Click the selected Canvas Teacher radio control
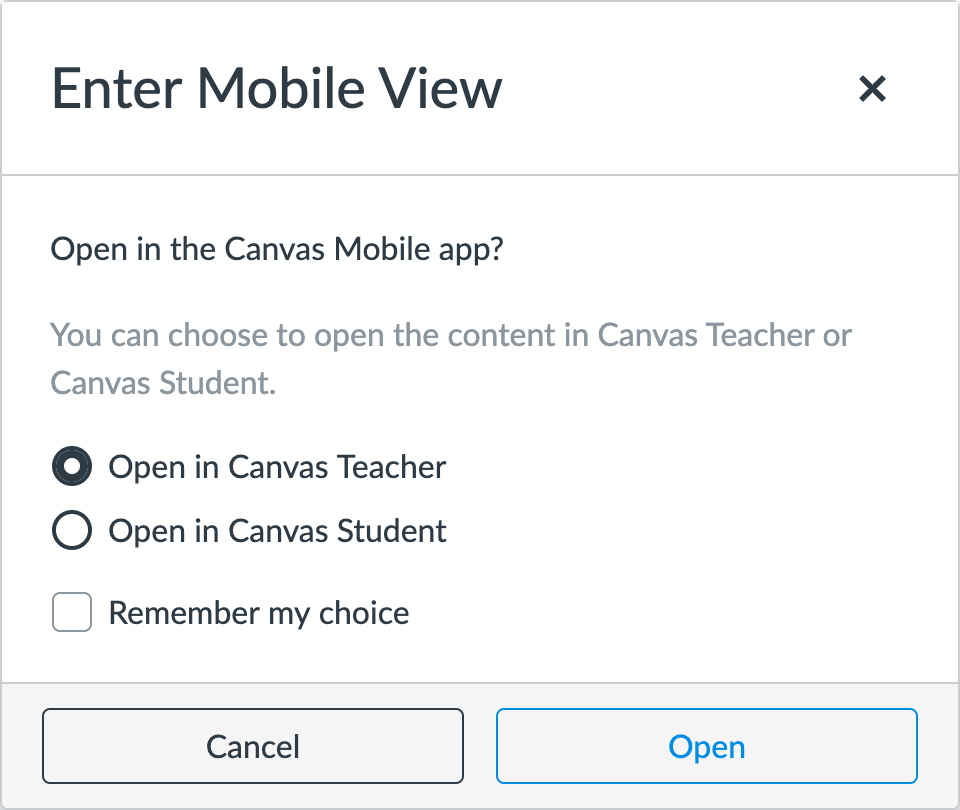 pyautogui.click(x=71, y=466)
